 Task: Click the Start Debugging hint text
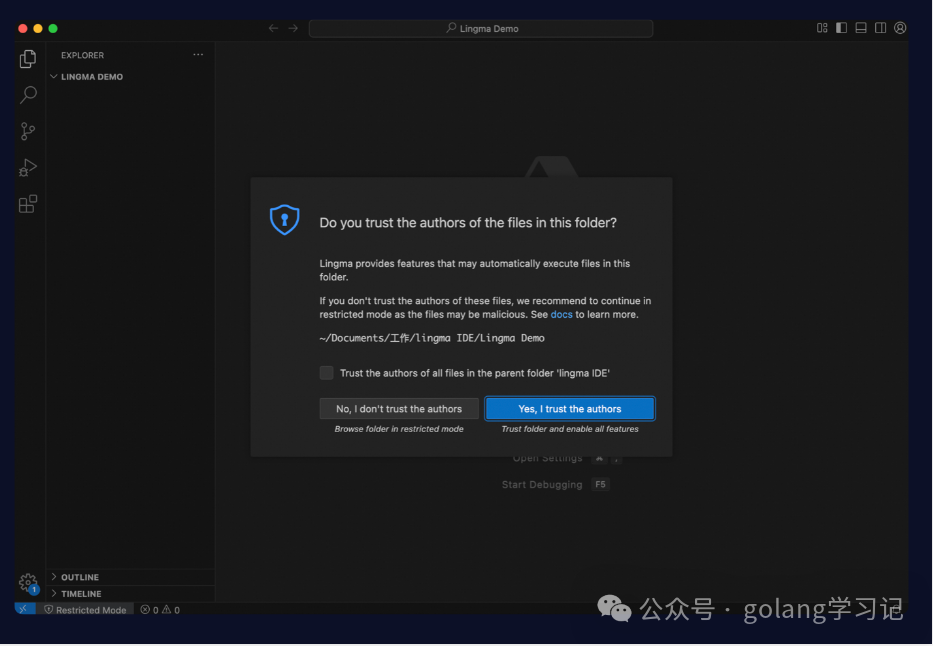click(541, 485)
